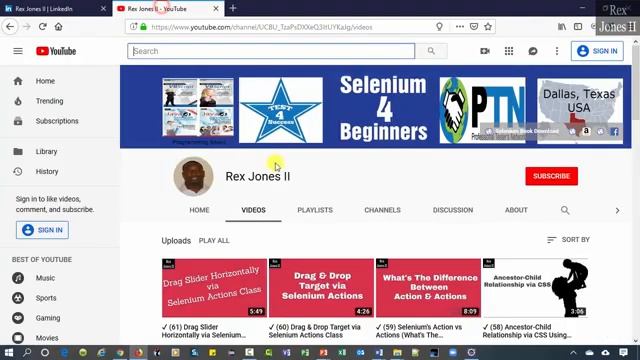Open the three-dot settings menu in the YouTube header
Image resolution: width=640 pixels, height=360 pixels.
point(557,51)
